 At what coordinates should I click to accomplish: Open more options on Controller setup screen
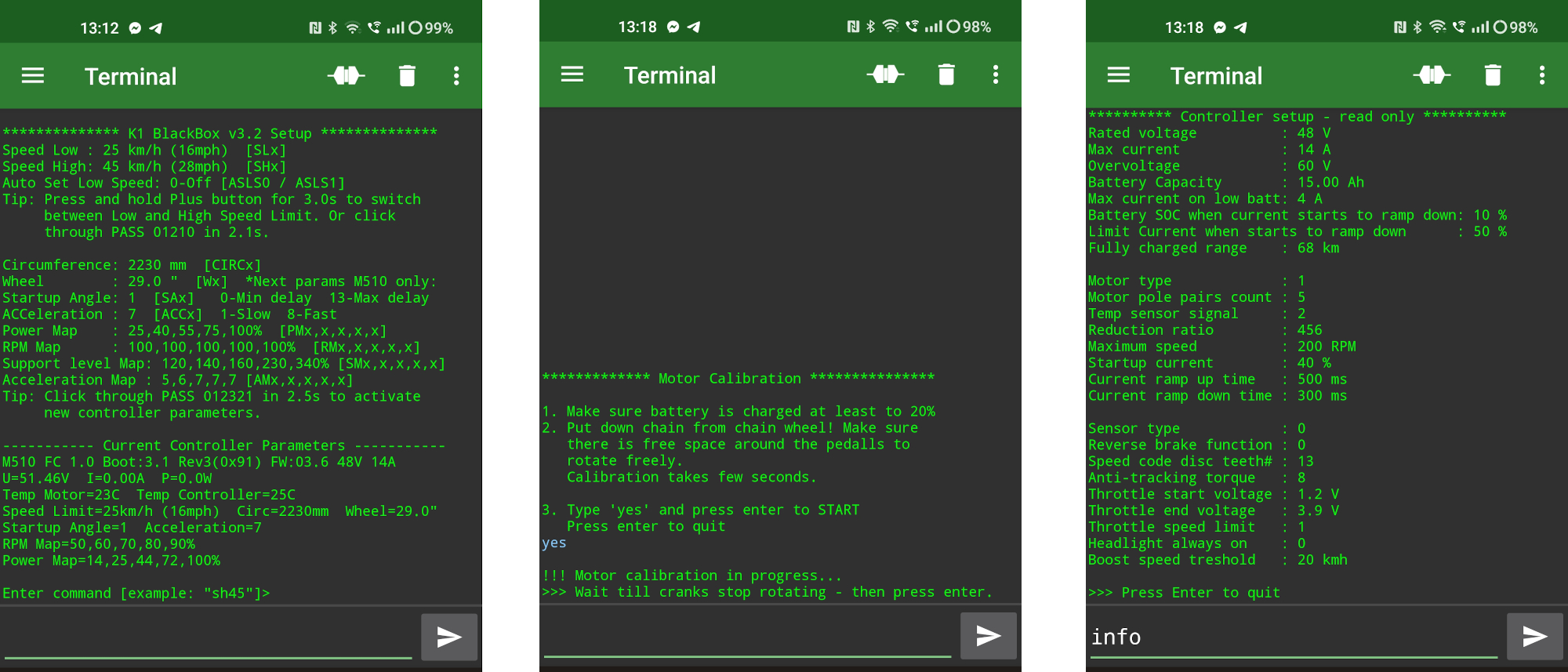point(1542,75)
